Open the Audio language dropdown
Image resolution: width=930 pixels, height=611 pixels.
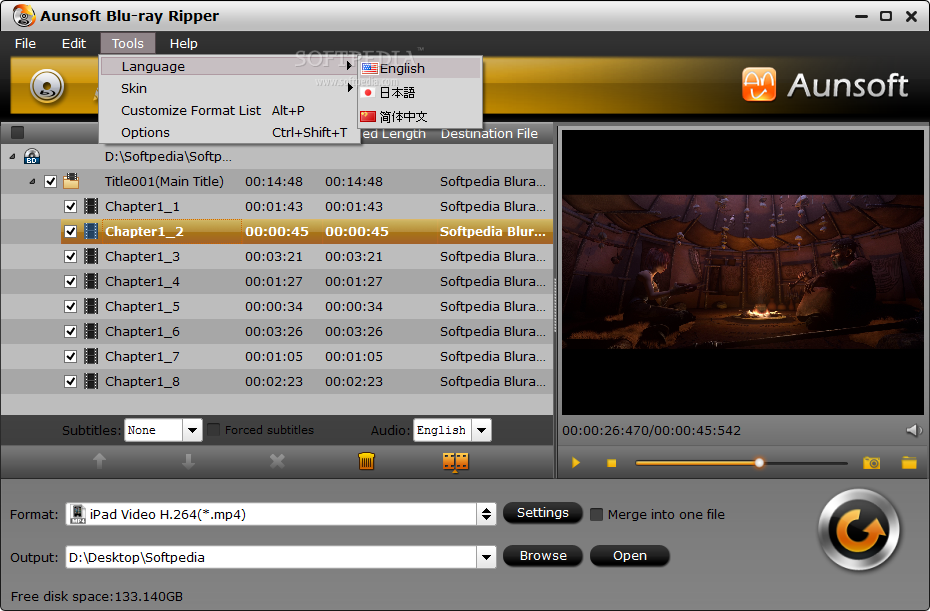pyautogui.click(x=482, y=430)
